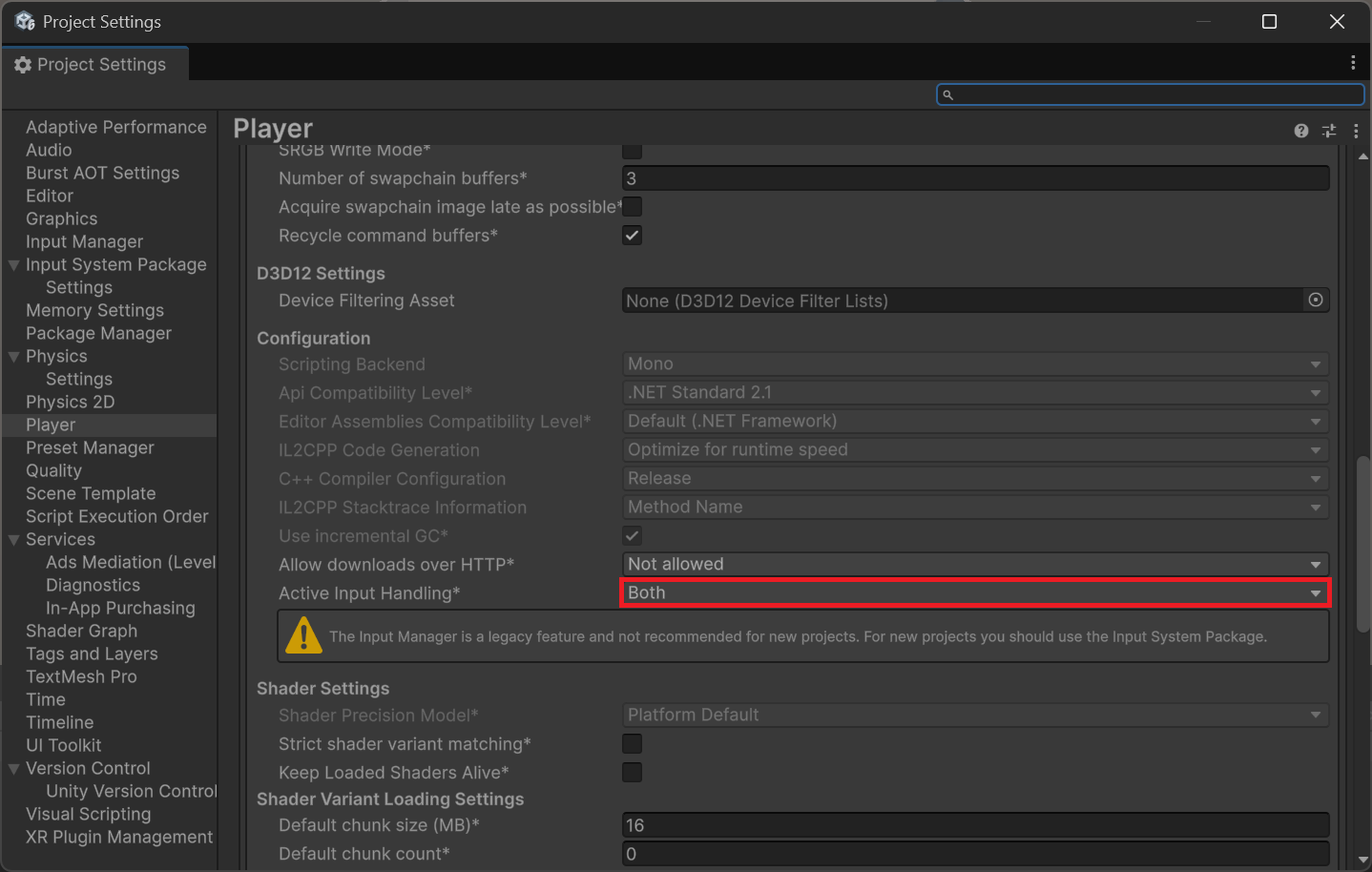The height and width of the screenshot is (872, 1372).
Task: Select Input Manager in the sidebar
Action: [x=84, y=241]
